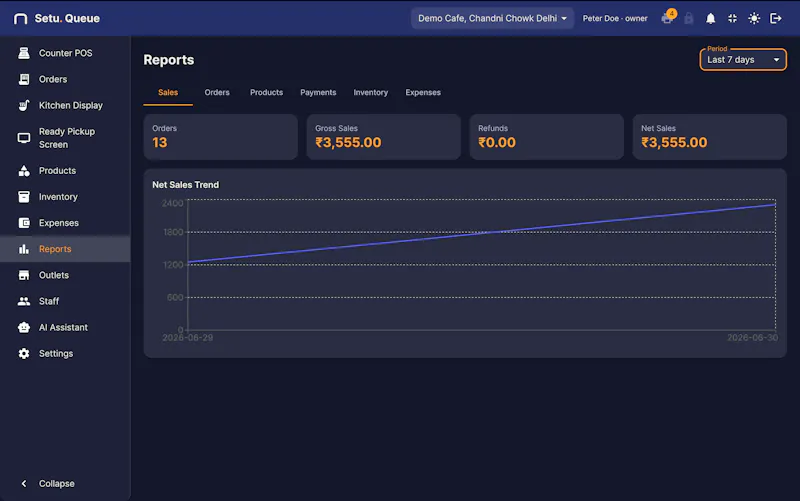Switch to the Inventory report tab

coord(370,92)
